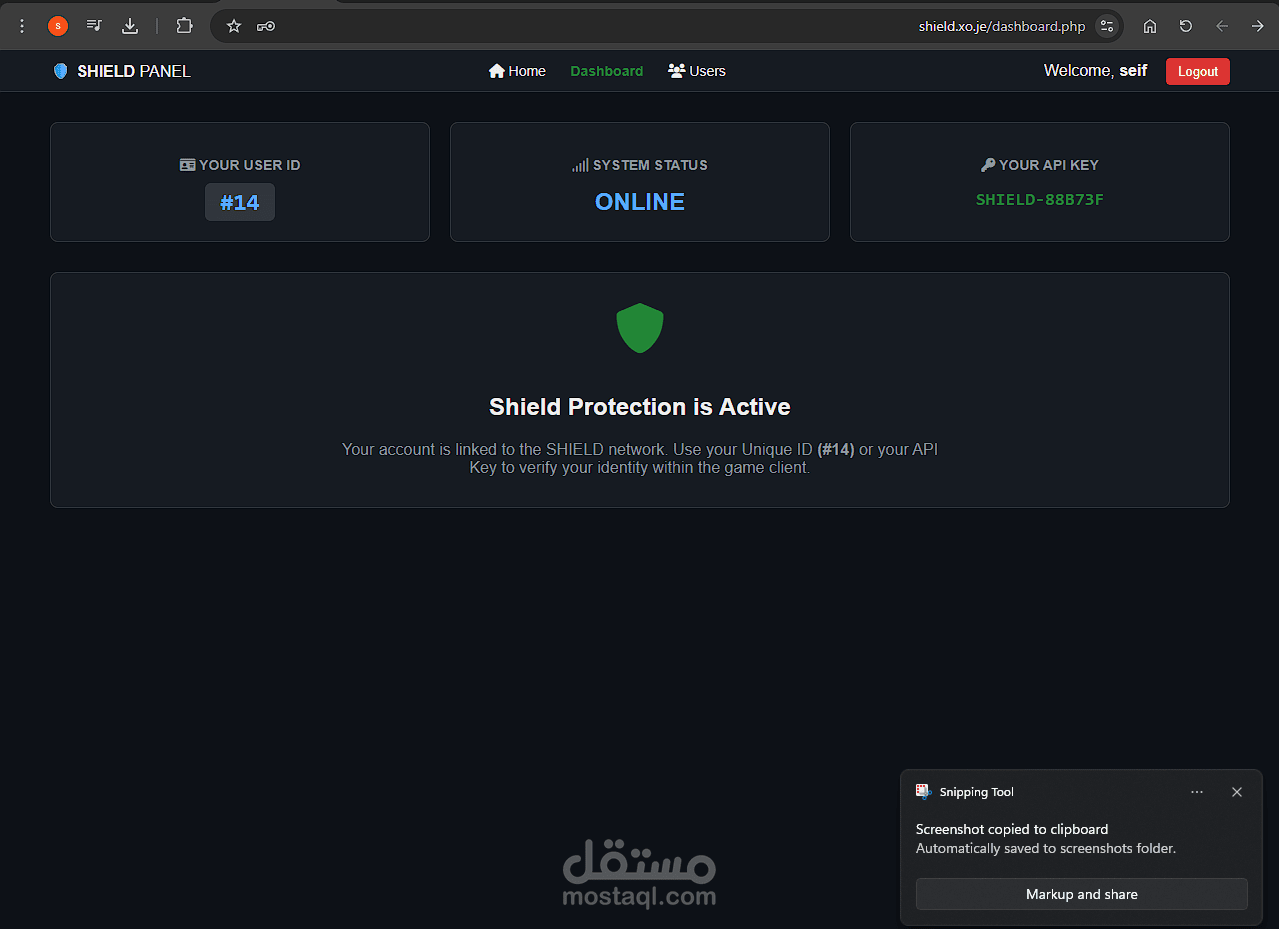Click Screenshot copied to clipboard text
This screenshot has height=929, width=1279.
[1012, 829]
